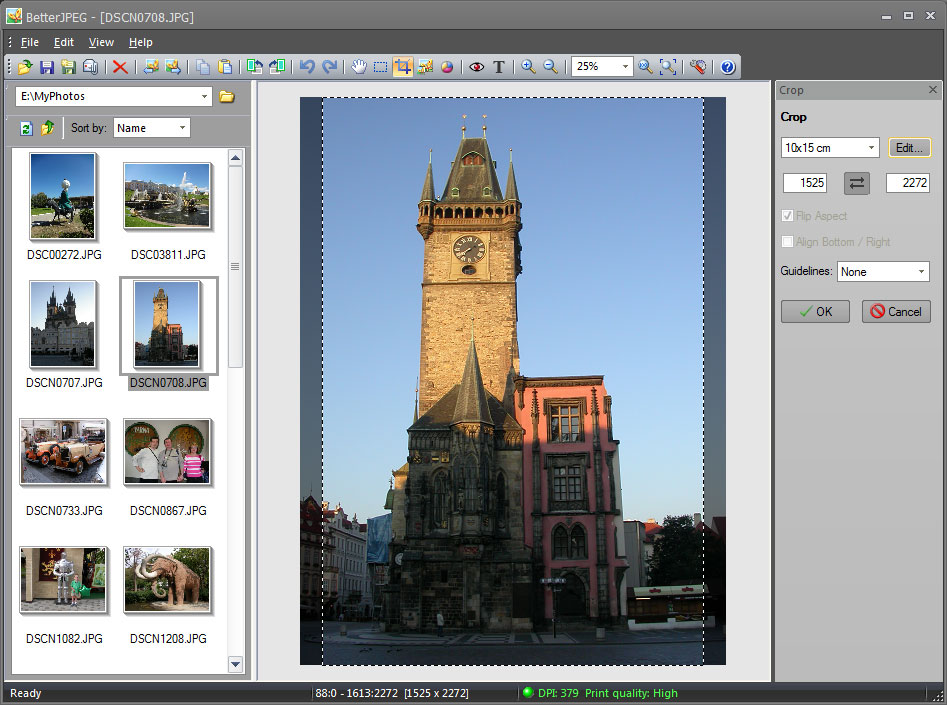The height and width of the screenshot is (705, 947).
Task: Select the Text tool
Action: tap(498, 66)
